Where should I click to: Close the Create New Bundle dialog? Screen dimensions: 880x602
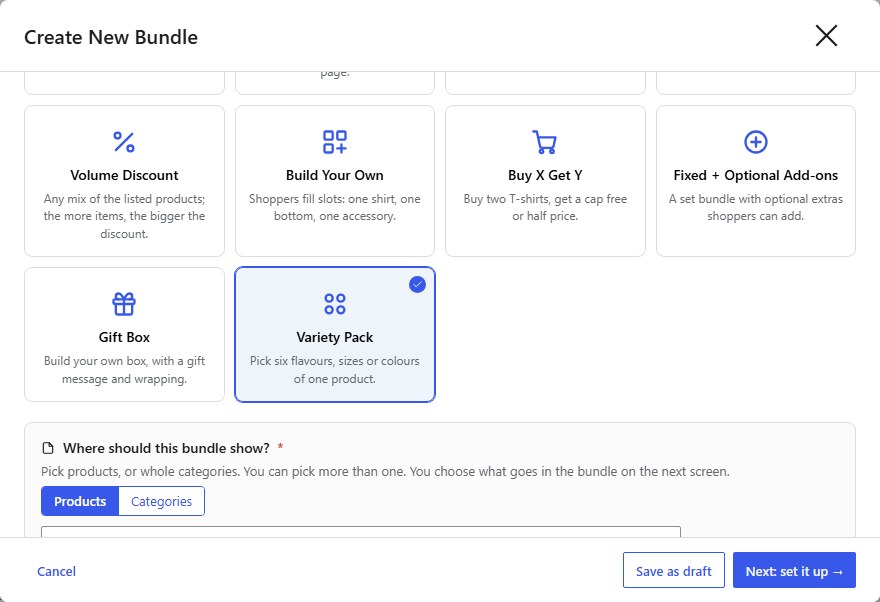point(826,36)
